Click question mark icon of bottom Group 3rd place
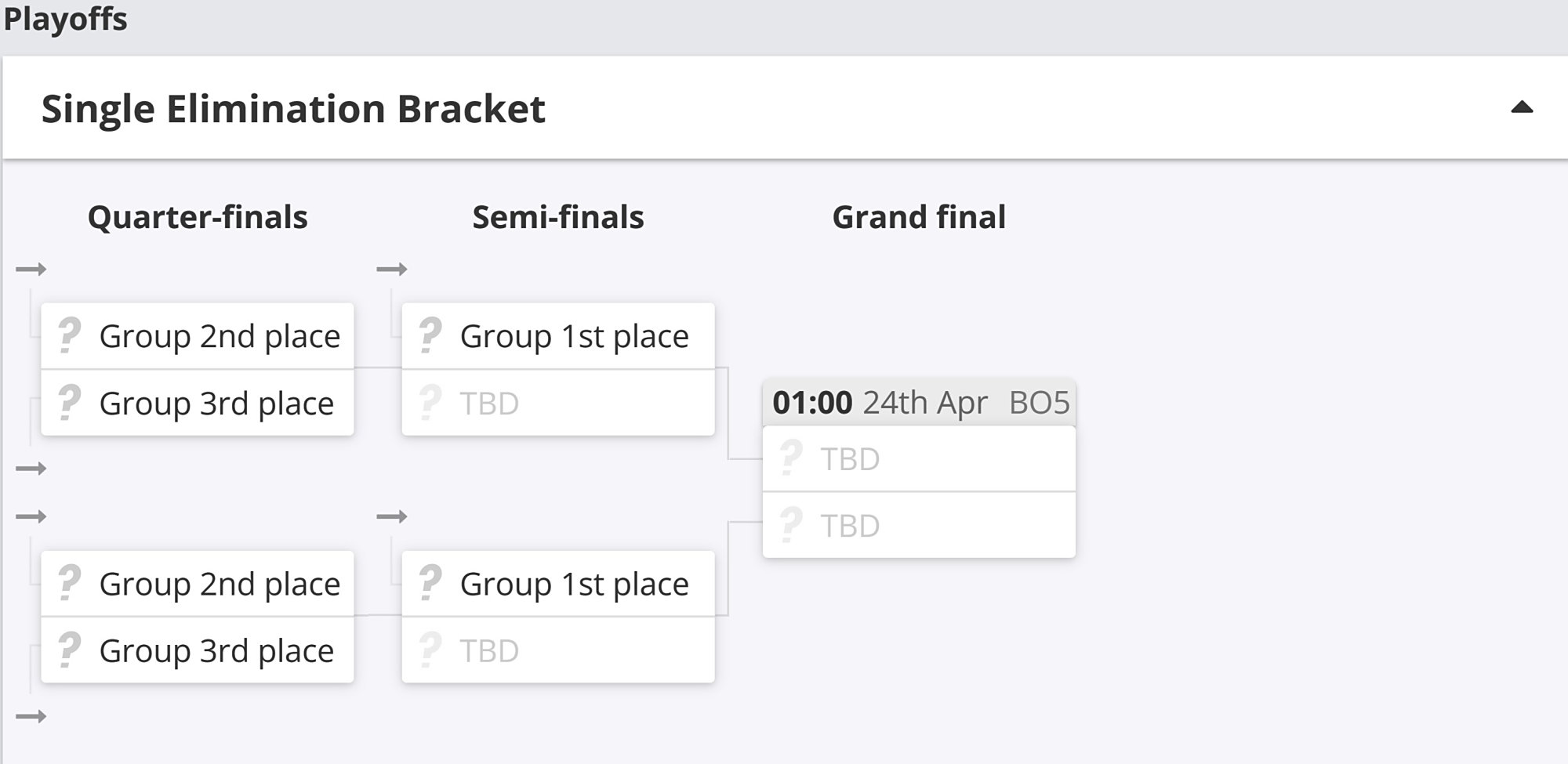This screenshot has height=764, width=1568. [69, 650]
